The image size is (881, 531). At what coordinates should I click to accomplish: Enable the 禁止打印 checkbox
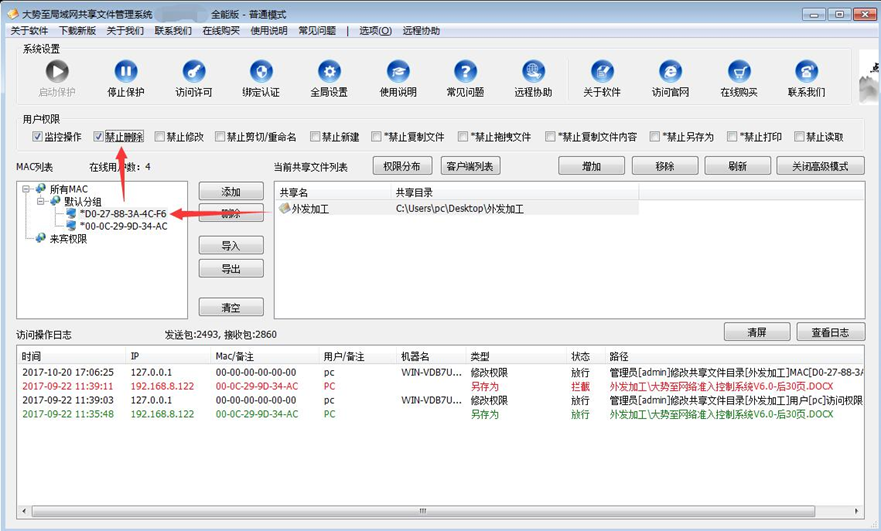[732, 137]
